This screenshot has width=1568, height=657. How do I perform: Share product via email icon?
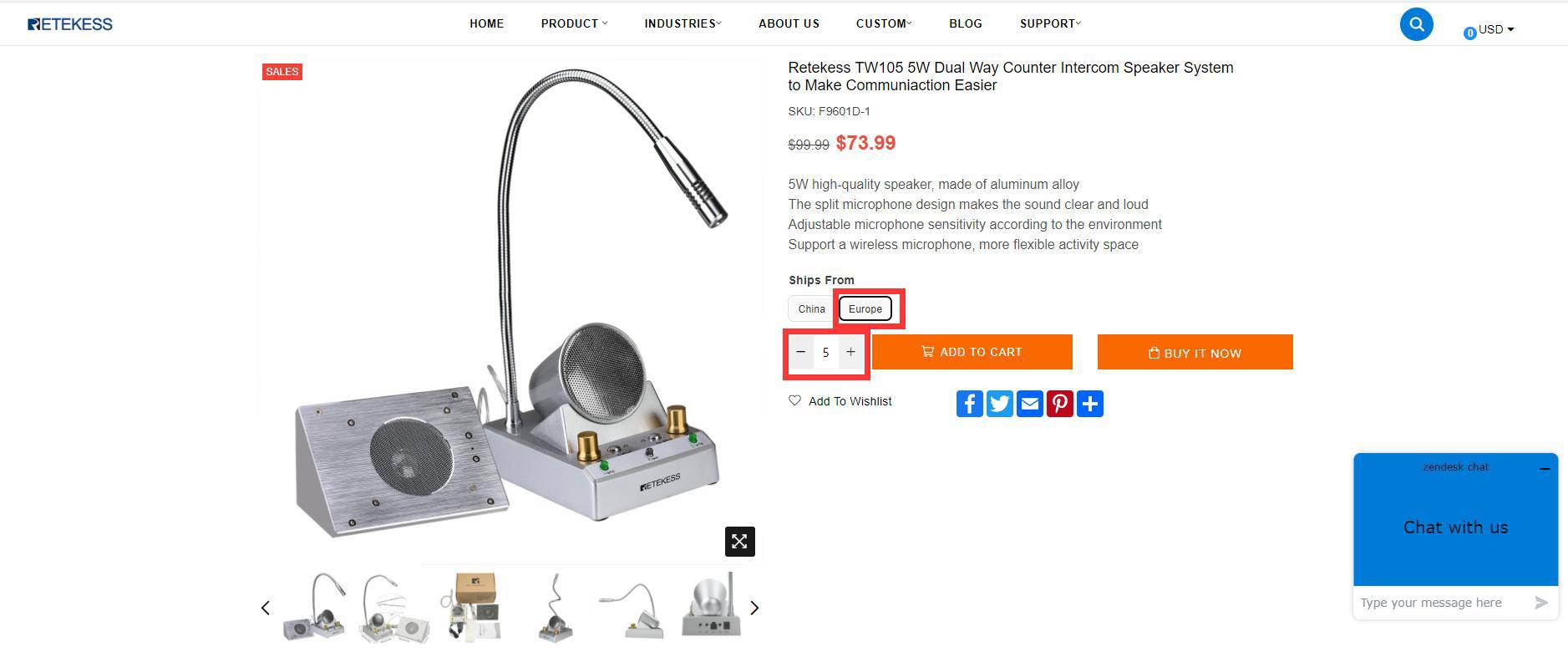pos(1029,404)
